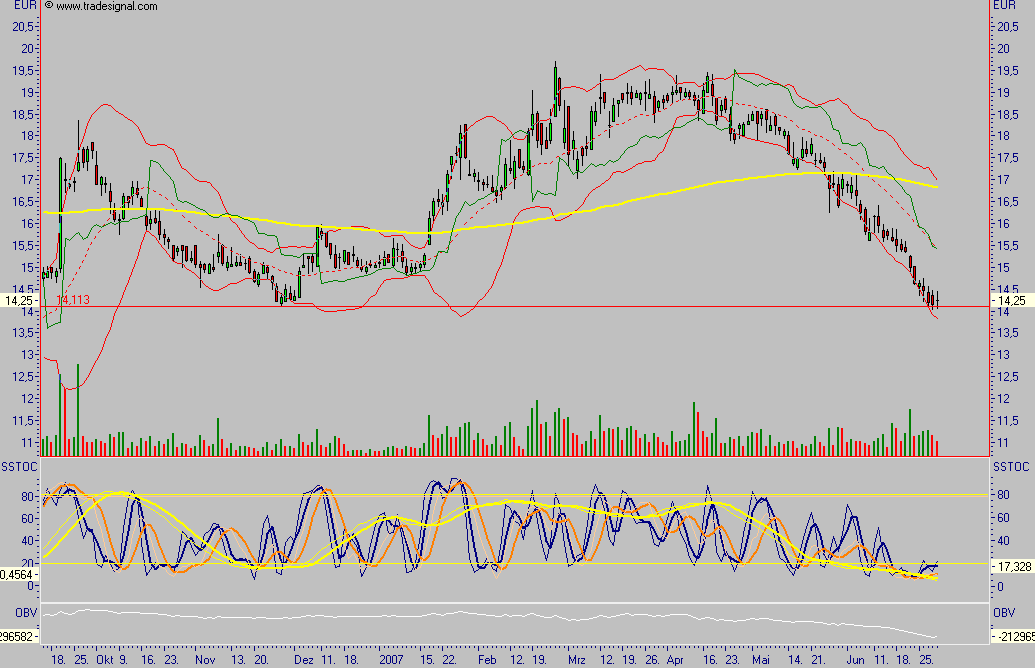Viewport: 1035px width, 668px height.
Task: Click the SSTOC indicator panel label
Action: 17,464
